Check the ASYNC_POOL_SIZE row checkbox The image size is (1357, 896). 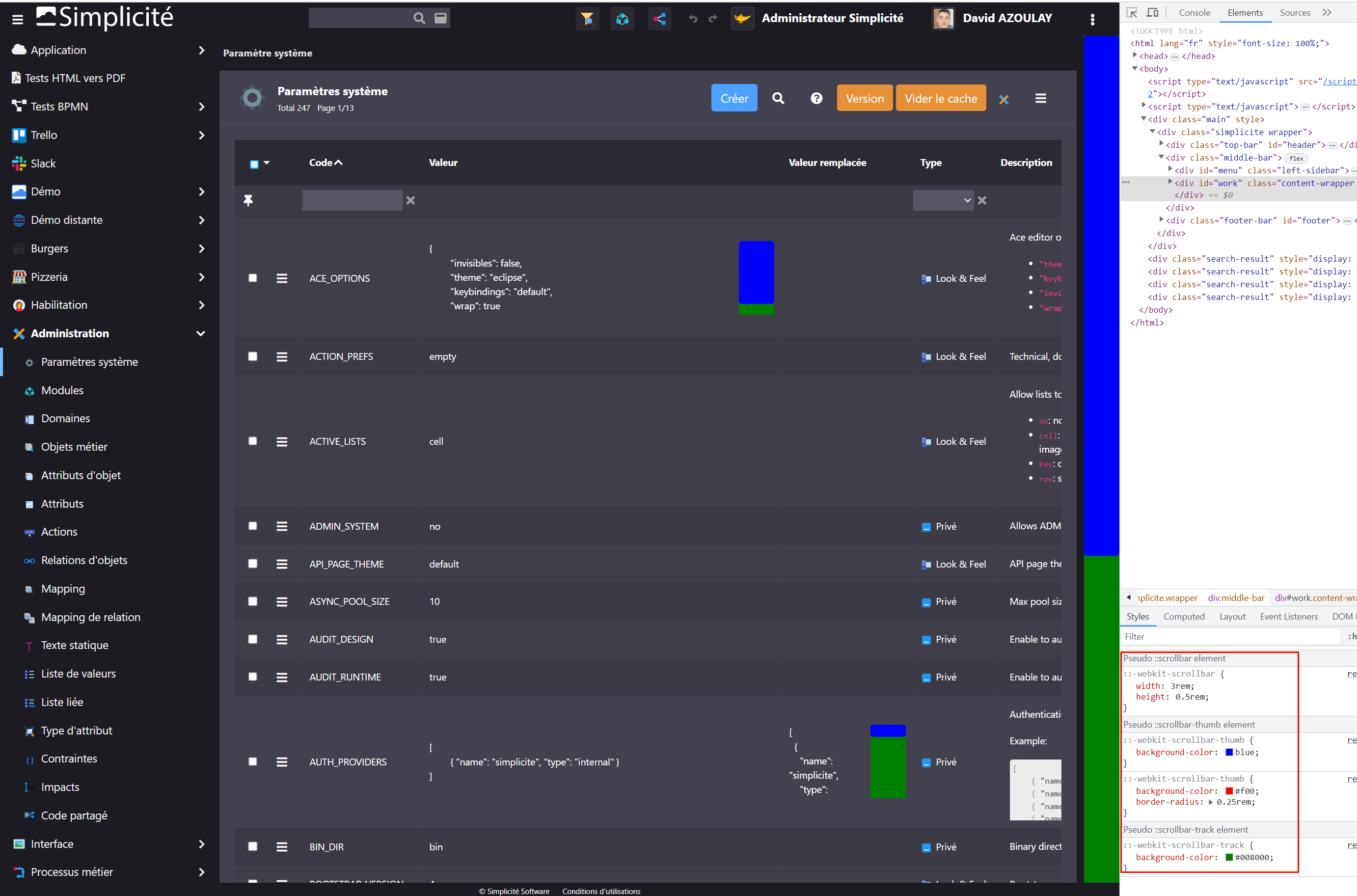(x=252, y=601)
